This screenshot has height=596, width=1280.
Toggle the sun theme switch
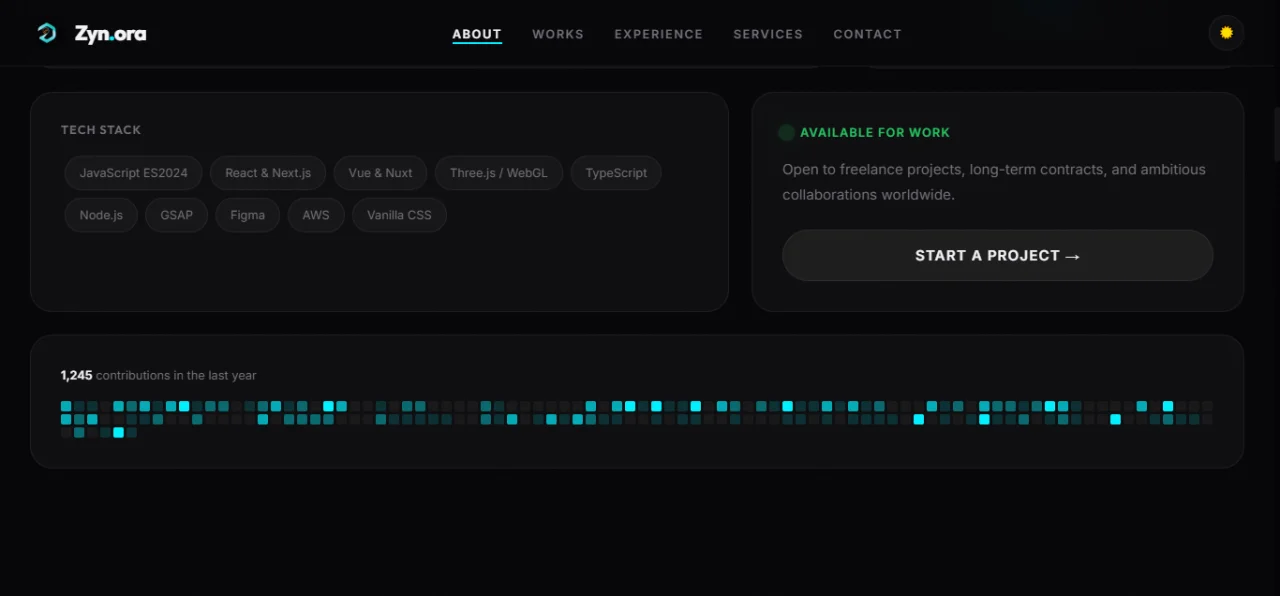(1226, 33)
